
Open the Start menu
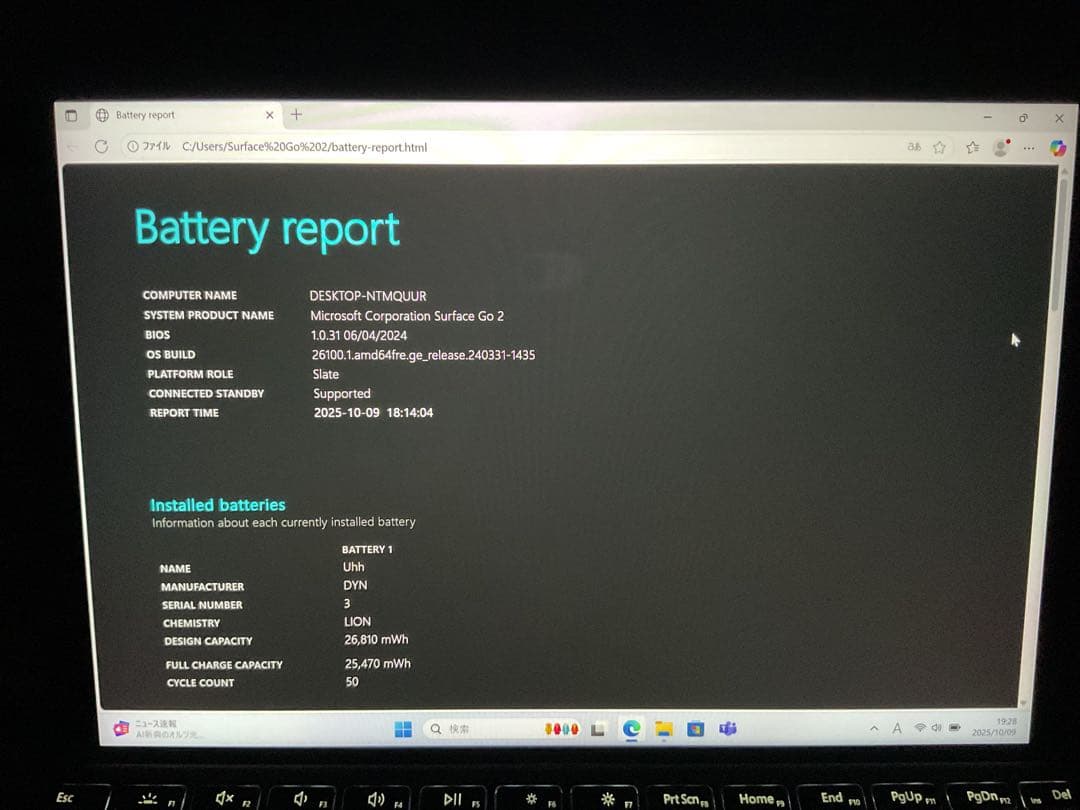coord(404,729)
